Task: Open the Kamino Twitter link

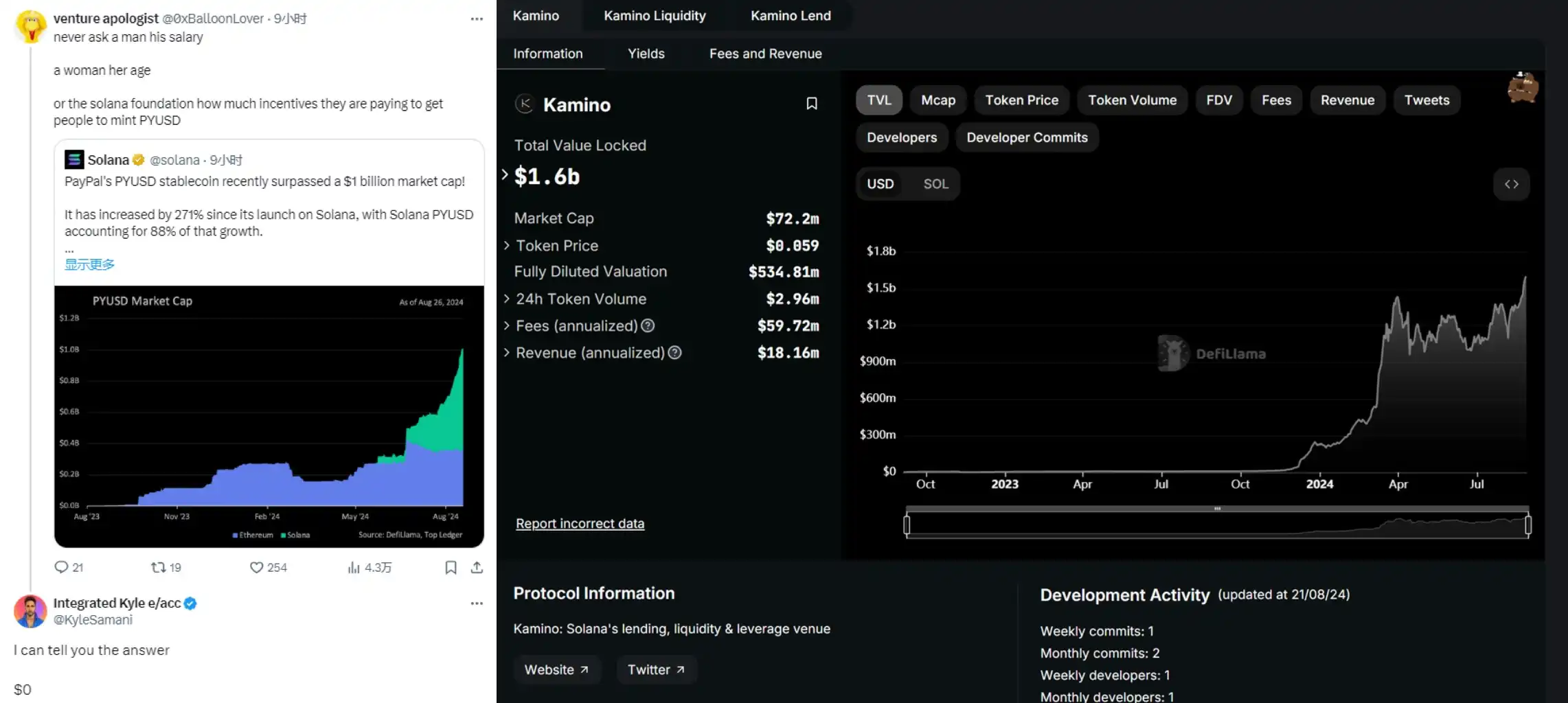Action: tap(657, 670)
